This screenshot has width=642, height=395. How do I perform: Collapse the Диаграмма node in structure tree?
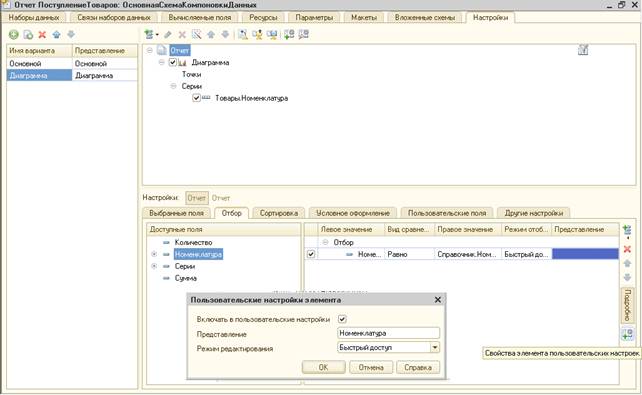coord(161,62)
